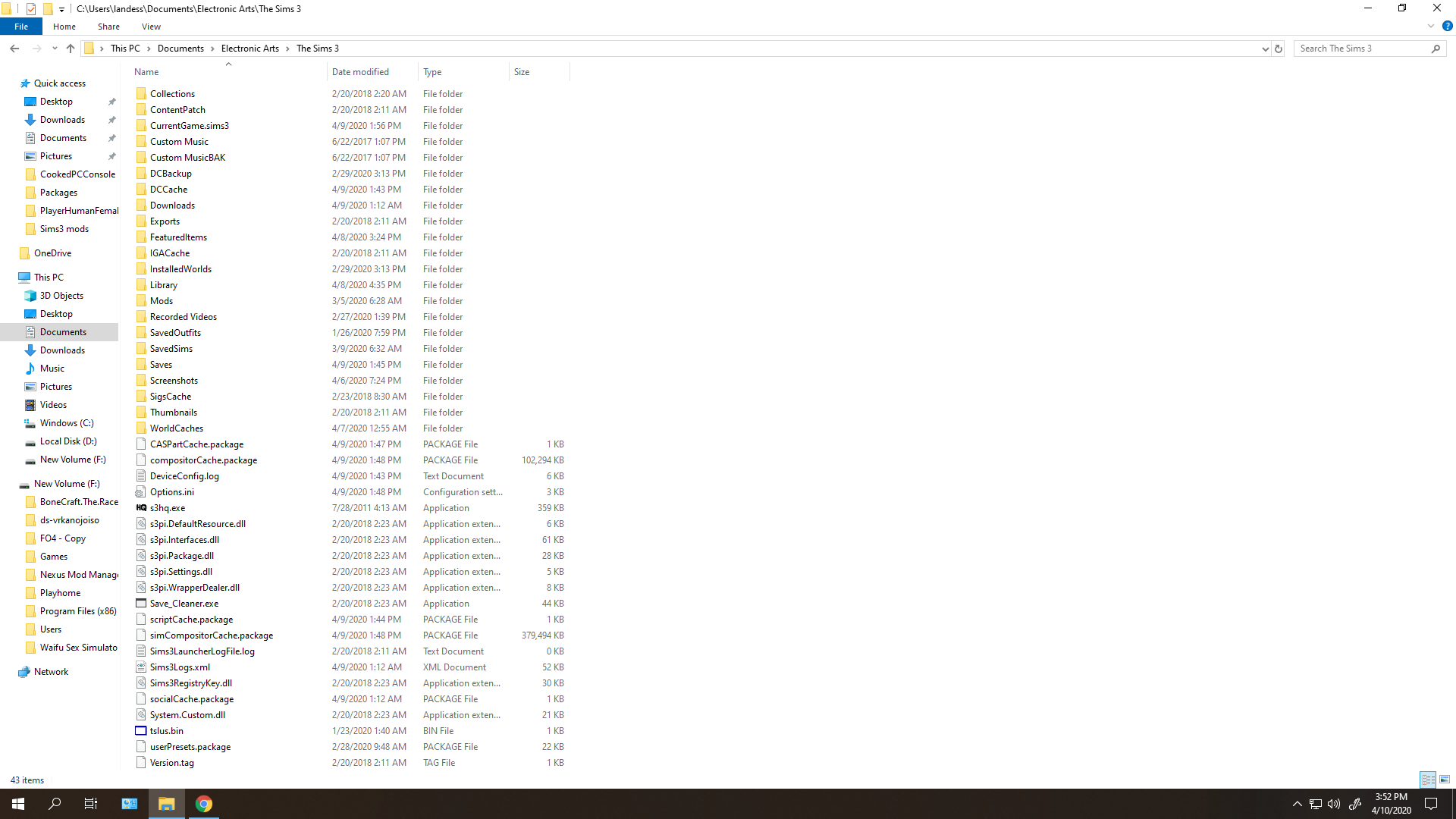Click the Back navigation arrow
1456x819 pixels.
coord(14,49)
